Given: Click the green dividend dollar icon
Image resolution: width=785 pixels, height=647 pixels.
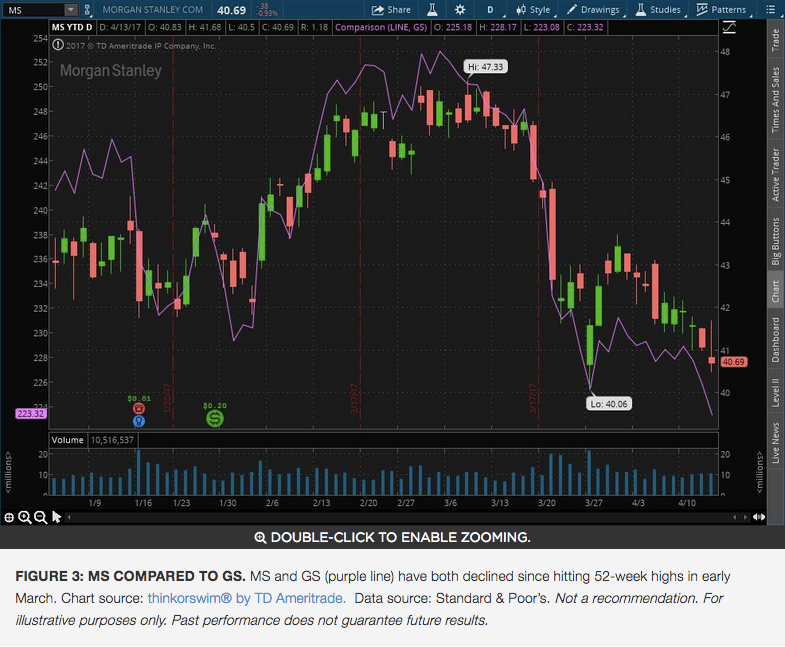Looking at the screenshot, I should pos(215,419).
